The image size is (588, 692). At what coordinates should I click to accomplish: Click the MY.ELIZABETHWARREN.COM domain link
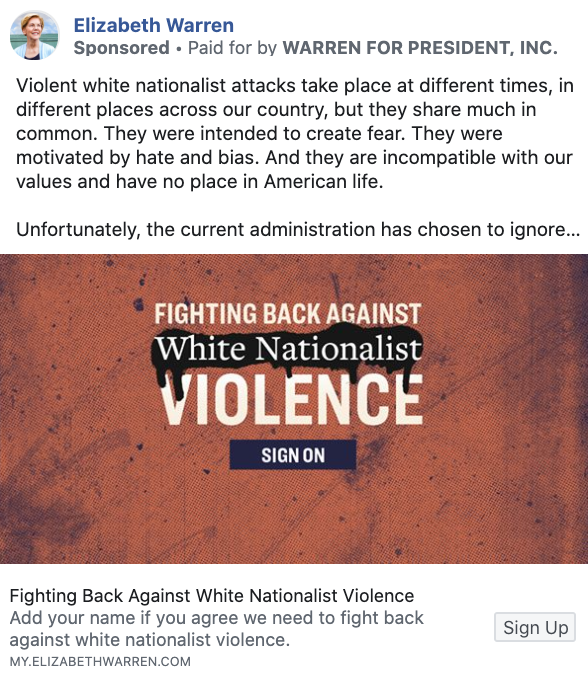100,662
